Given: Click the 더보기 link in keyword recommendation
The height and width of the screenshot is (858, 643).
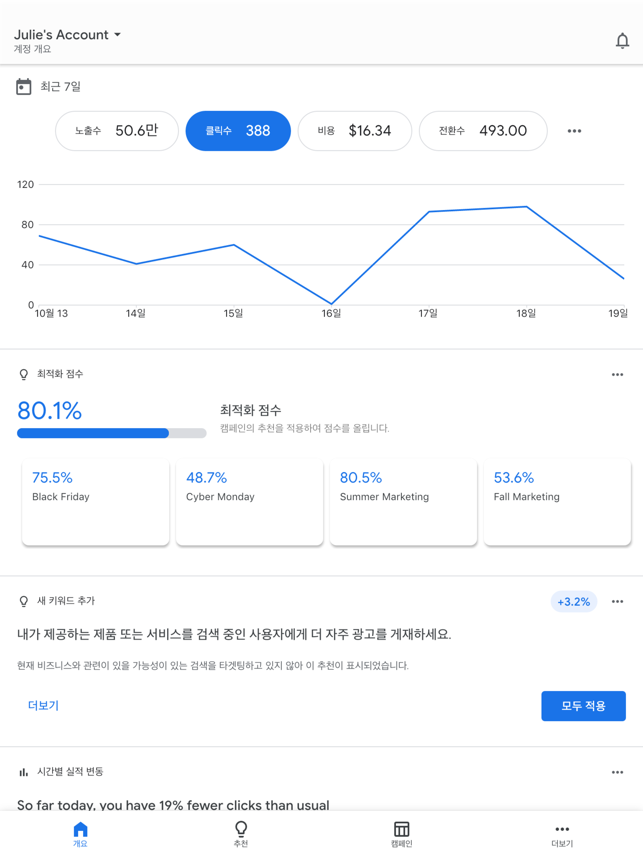Looking at the screenshot, I should click(x=43, y=705).
